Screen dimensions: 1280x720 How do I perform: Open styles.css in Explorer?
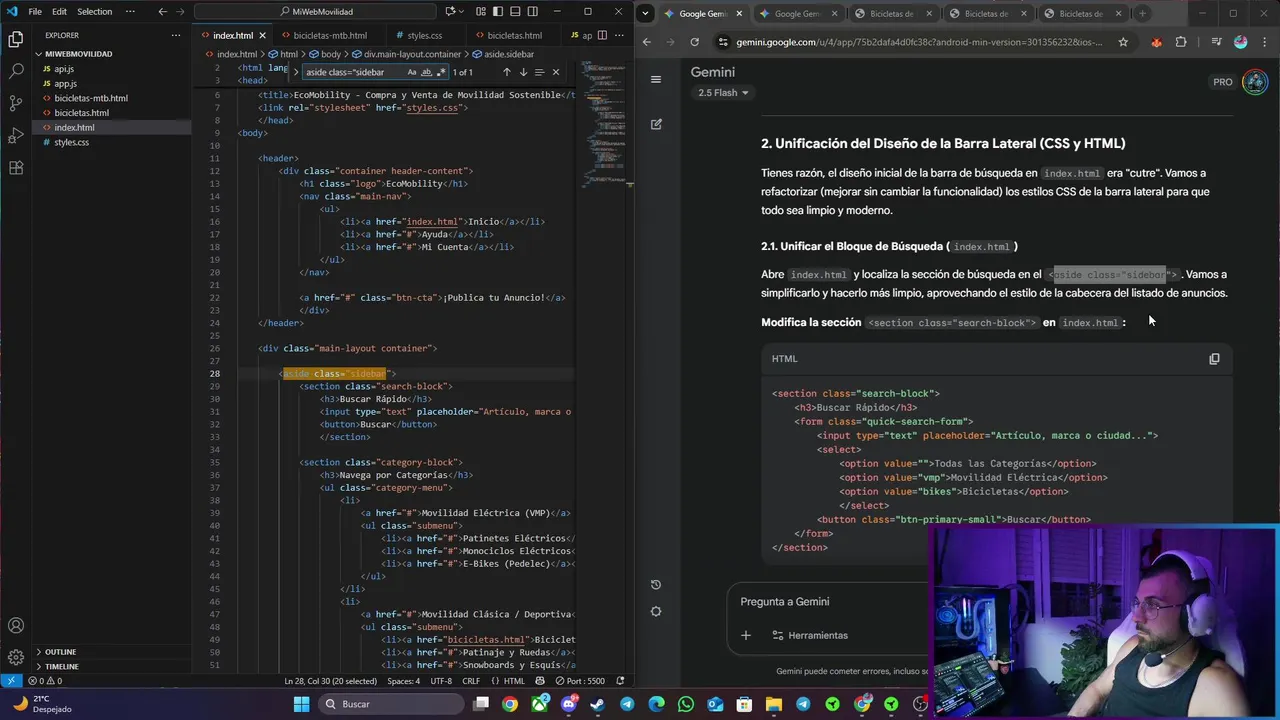[x=71, y=142]
